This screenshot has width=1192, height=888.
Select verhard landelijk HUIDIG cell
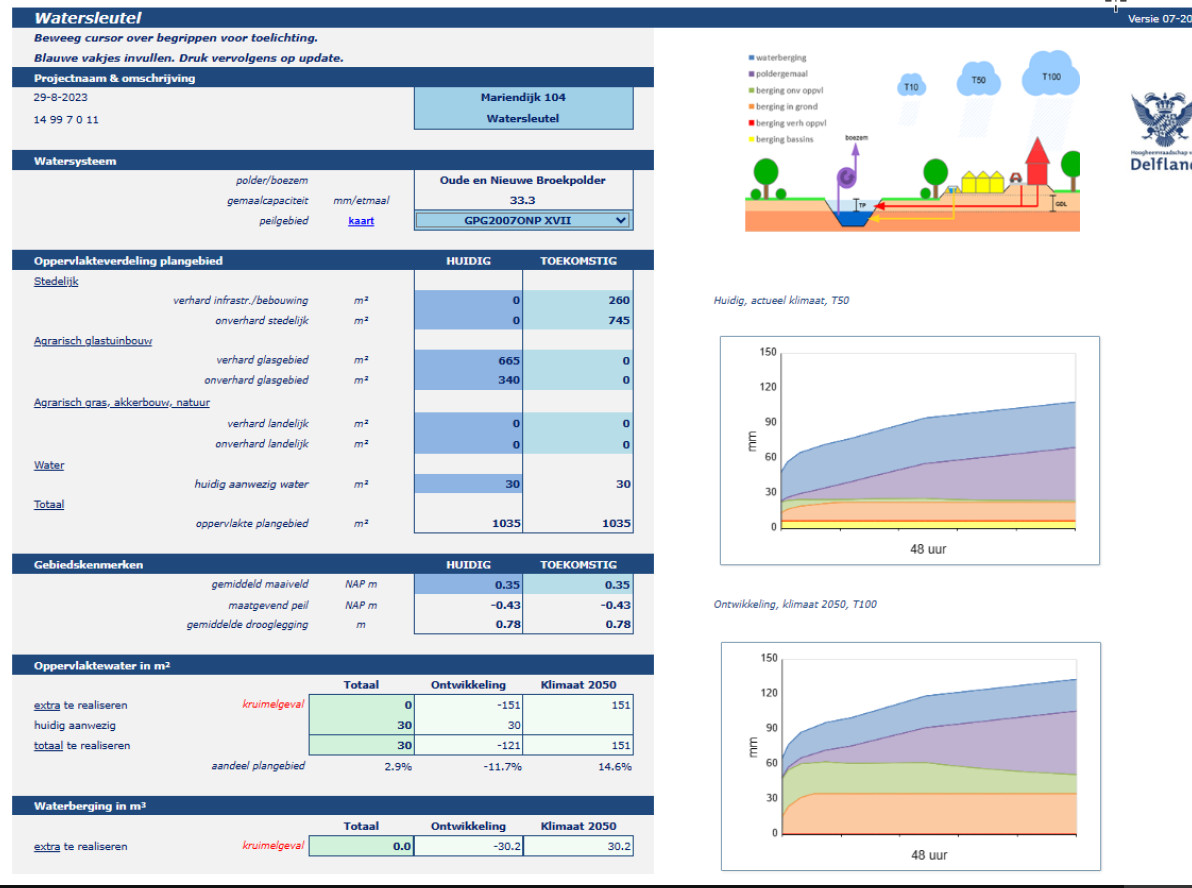pos(468,423)
